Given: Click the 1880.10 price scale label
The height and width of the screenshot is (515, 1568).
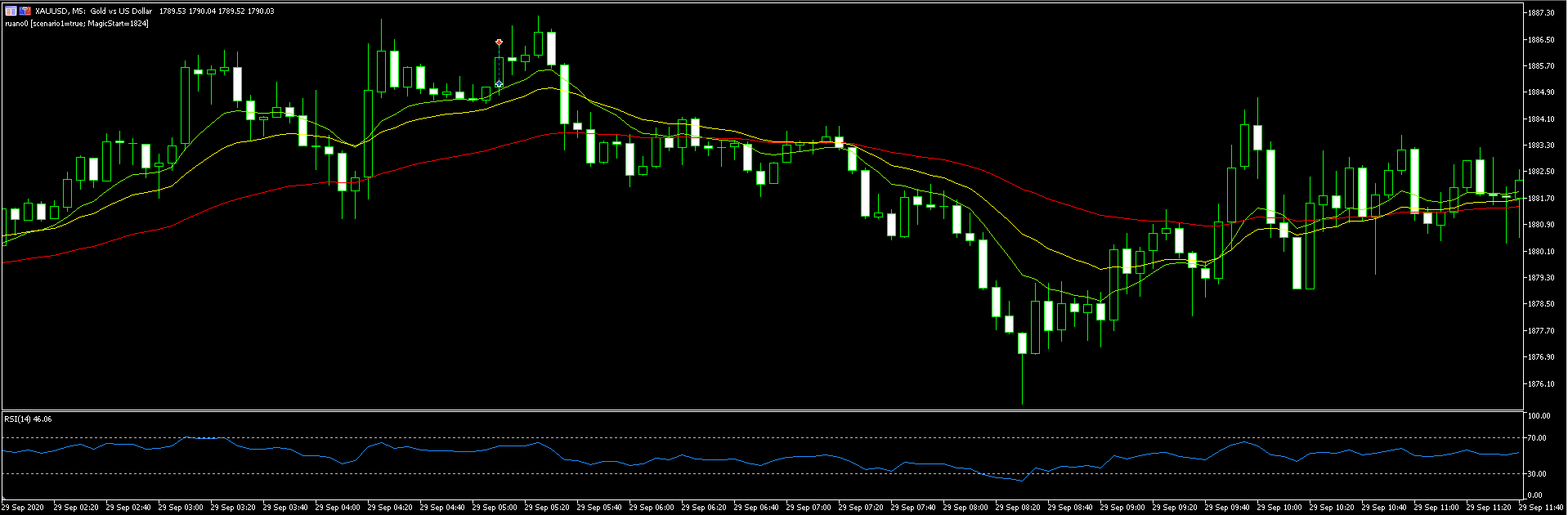Looking at the screenshot, I should 1540,251.
